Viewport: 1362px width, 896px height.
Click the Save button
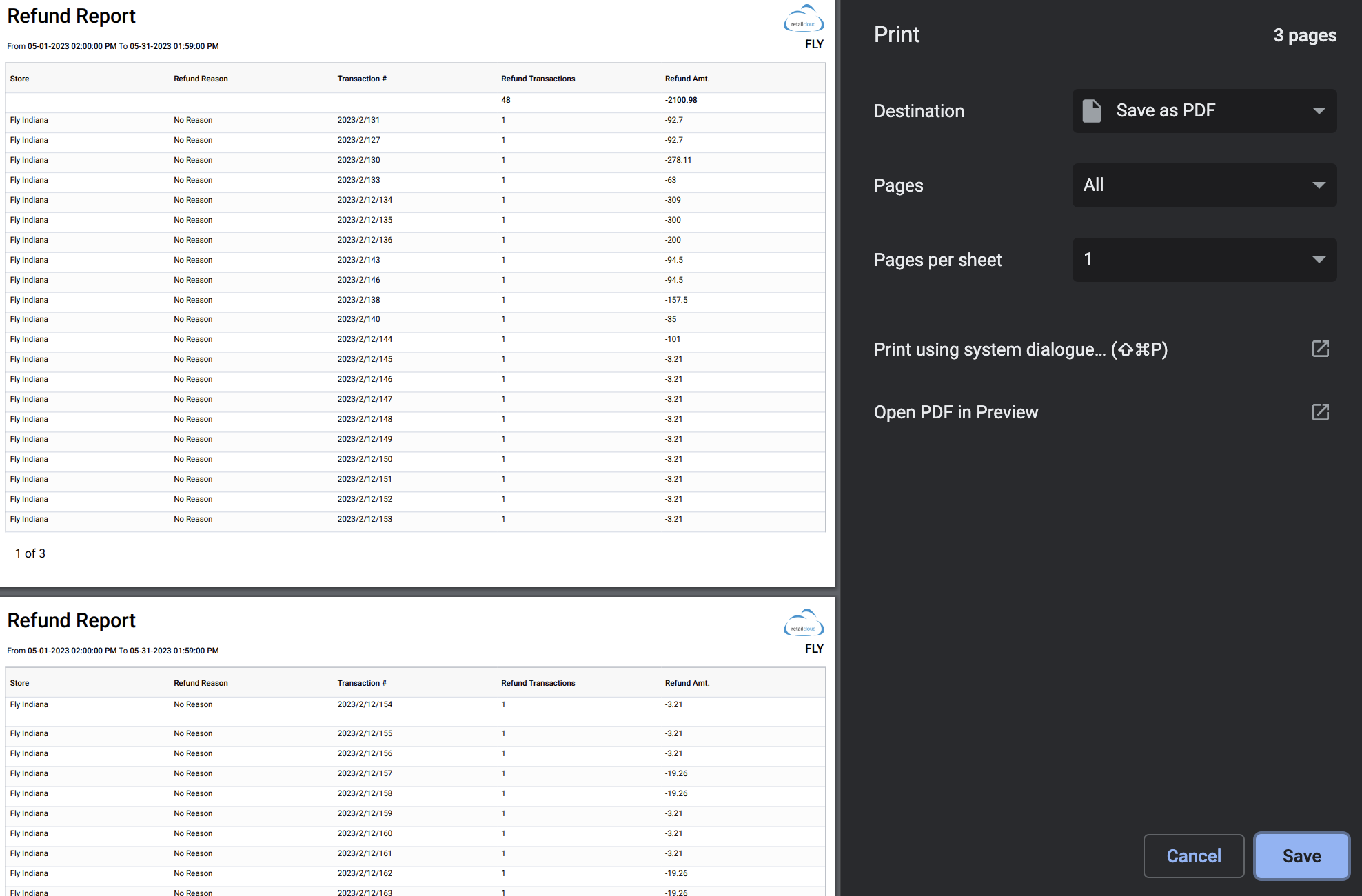(1301, 856)
